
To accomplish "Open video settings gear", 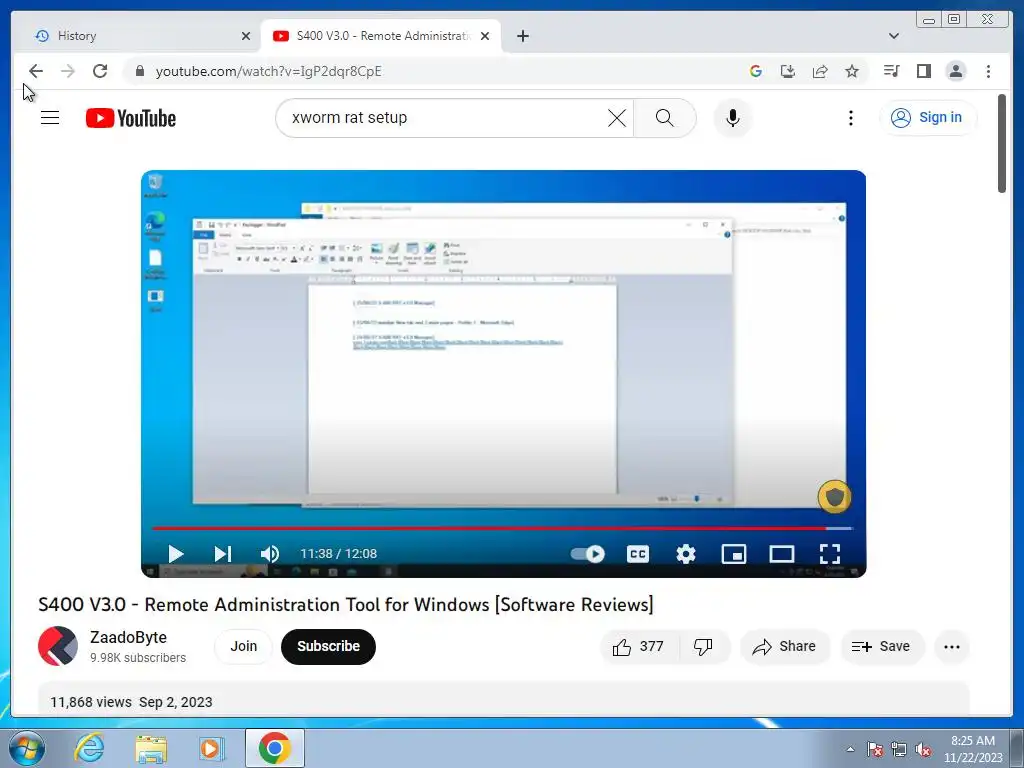I will click(x=686, y=554).
